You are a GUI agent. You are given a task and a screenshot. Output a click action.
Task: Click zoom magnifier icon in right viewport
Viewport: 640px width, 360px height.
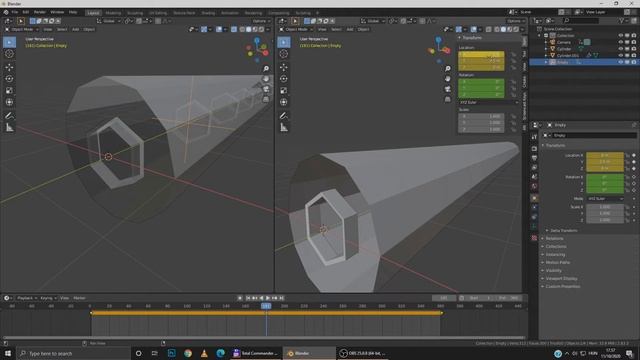click(x=448, y=69)
